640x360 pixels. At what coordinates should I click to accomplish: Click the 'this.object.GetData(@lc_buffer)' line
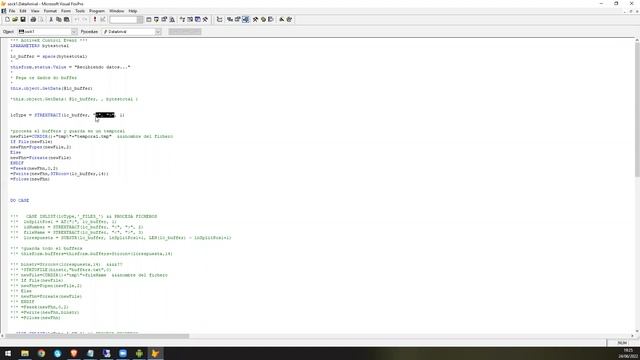[x=51, y=88]
